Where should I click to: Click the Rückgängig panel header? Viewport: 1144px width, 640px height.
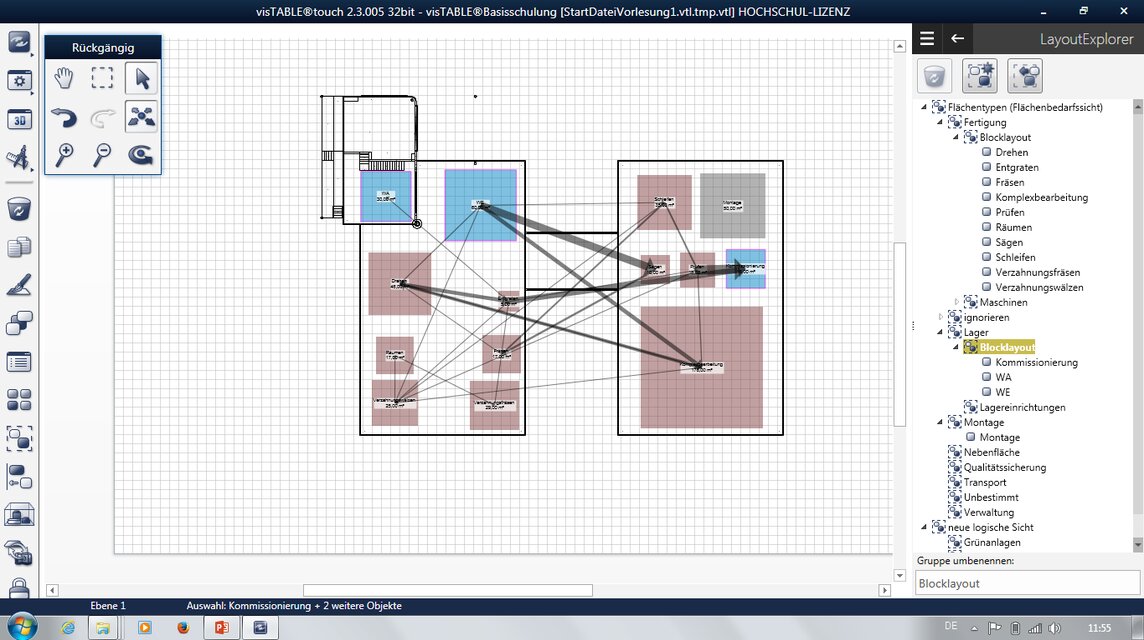[x=103, y=47]
